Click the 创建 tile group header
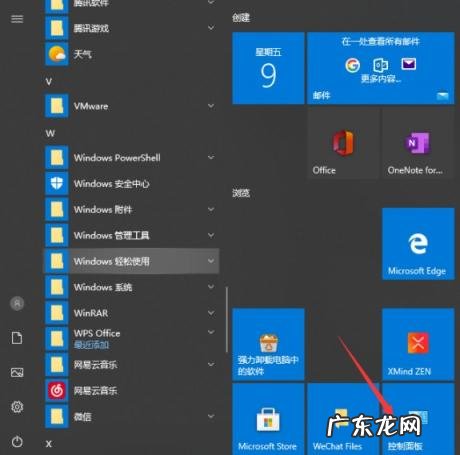The width and height of the screenshot is (460, 455). (x=241, y=17)
